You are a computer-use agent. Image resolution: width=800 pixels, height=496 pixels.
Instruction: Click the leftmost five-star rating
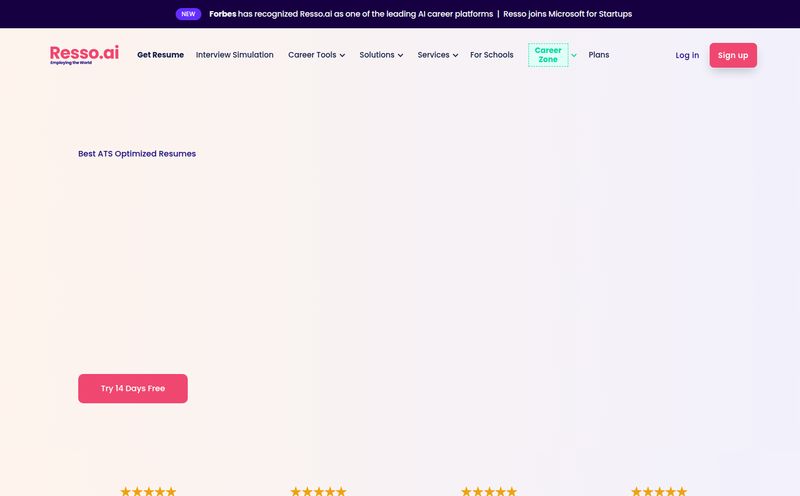coord(148,491)
